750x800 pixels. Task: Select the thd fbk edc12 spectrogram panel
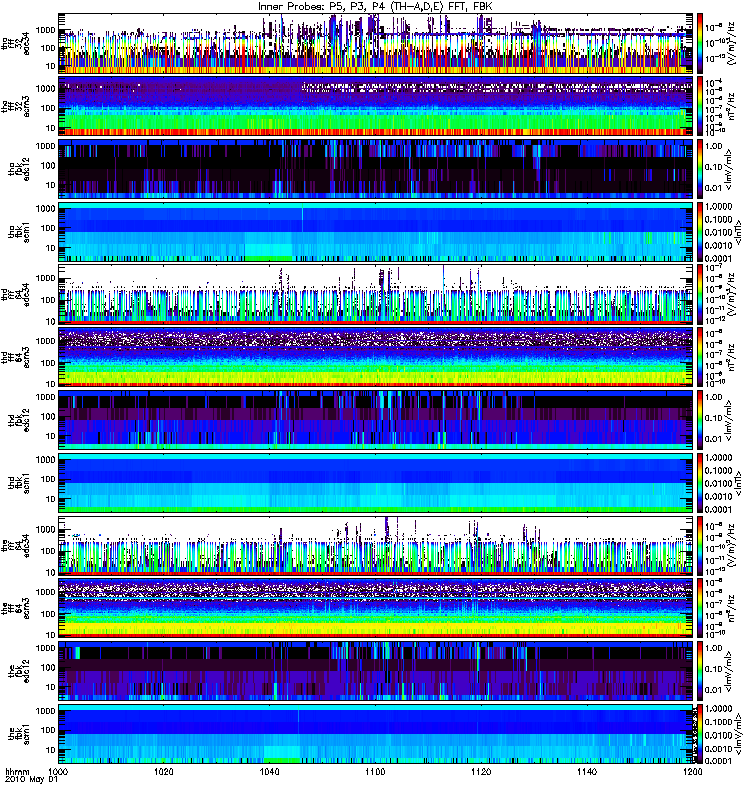376,420
